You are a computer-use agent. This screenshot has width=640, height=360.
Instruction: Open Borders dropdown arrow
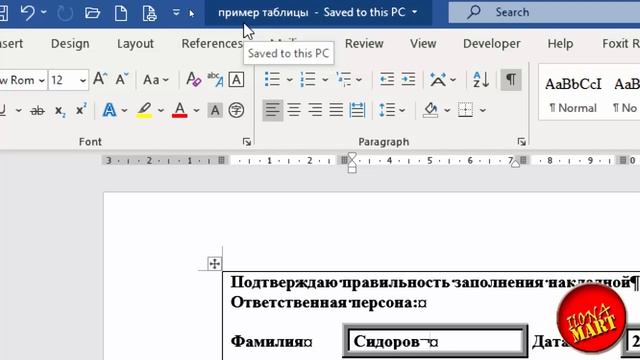click(x=483, y=110)
